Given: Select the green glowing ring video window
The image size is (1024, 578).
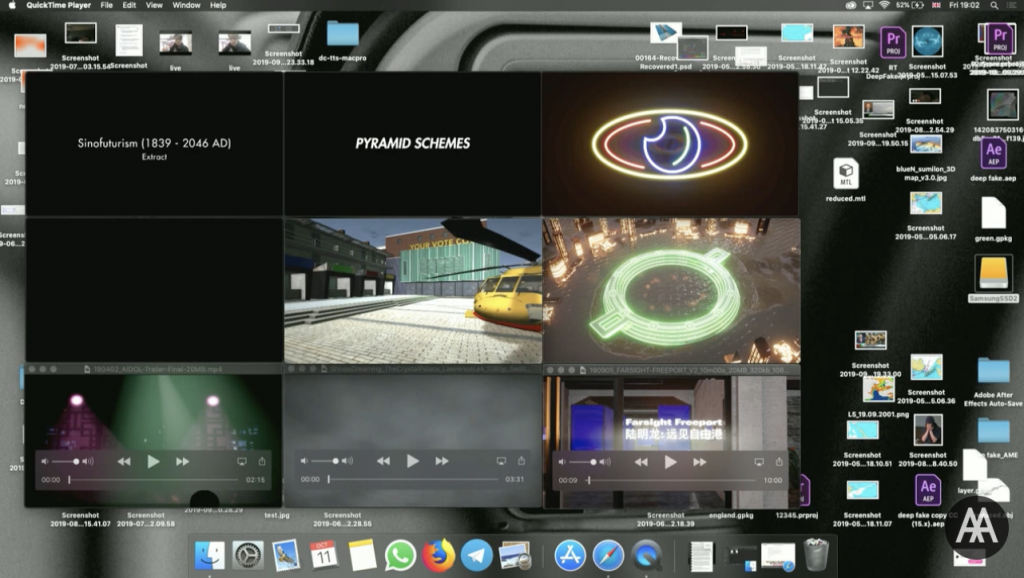Looking at the screenshot, I should pos(671,291).
